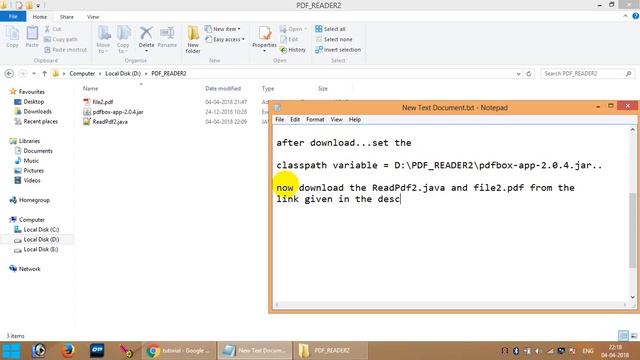Go back with the Explorer back arrow
The image size is (640, 360).
(x=9, y=73)
